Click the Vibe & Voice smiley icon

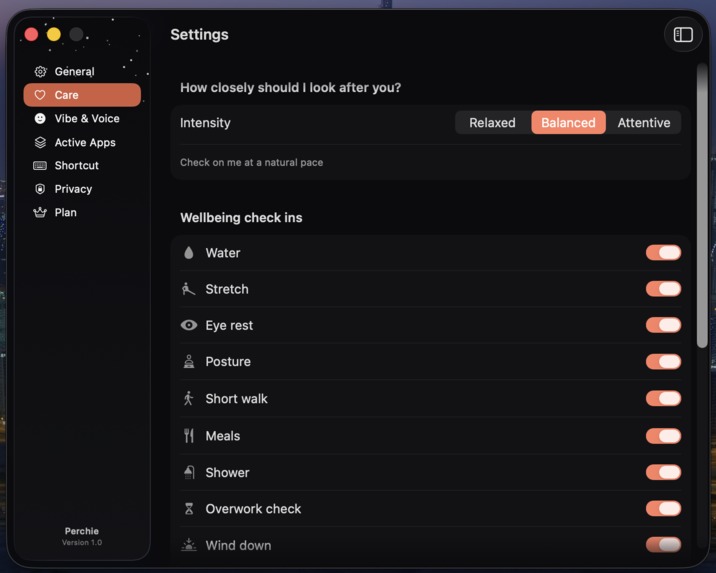(40, 118)
